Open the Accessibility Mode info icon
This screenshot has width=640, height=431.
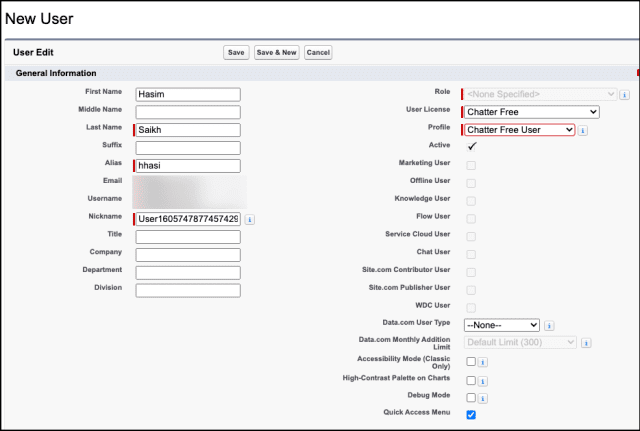pyautogui.click(x=483, y=362)
